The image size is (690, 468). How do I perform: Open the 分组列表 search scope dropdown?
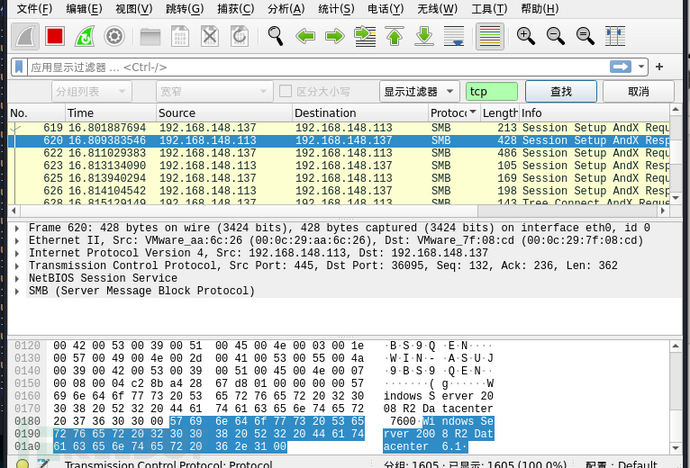pyautogui.click(x=92, y=91)
